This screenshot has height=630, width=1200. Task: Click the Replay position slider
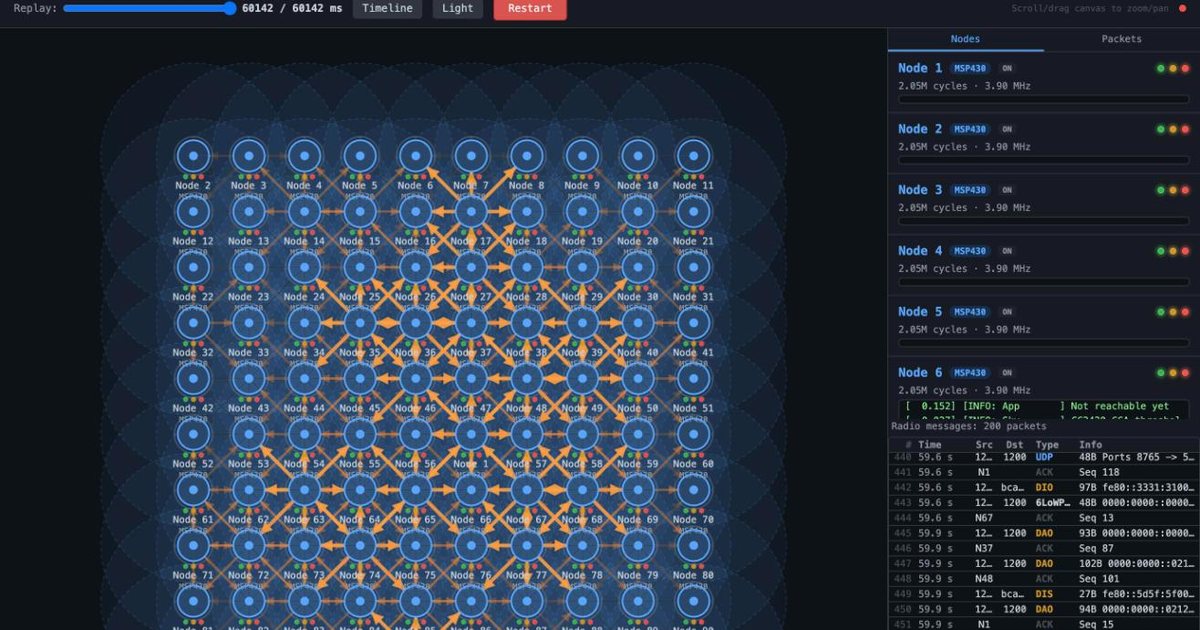click(x=148, y=8)
